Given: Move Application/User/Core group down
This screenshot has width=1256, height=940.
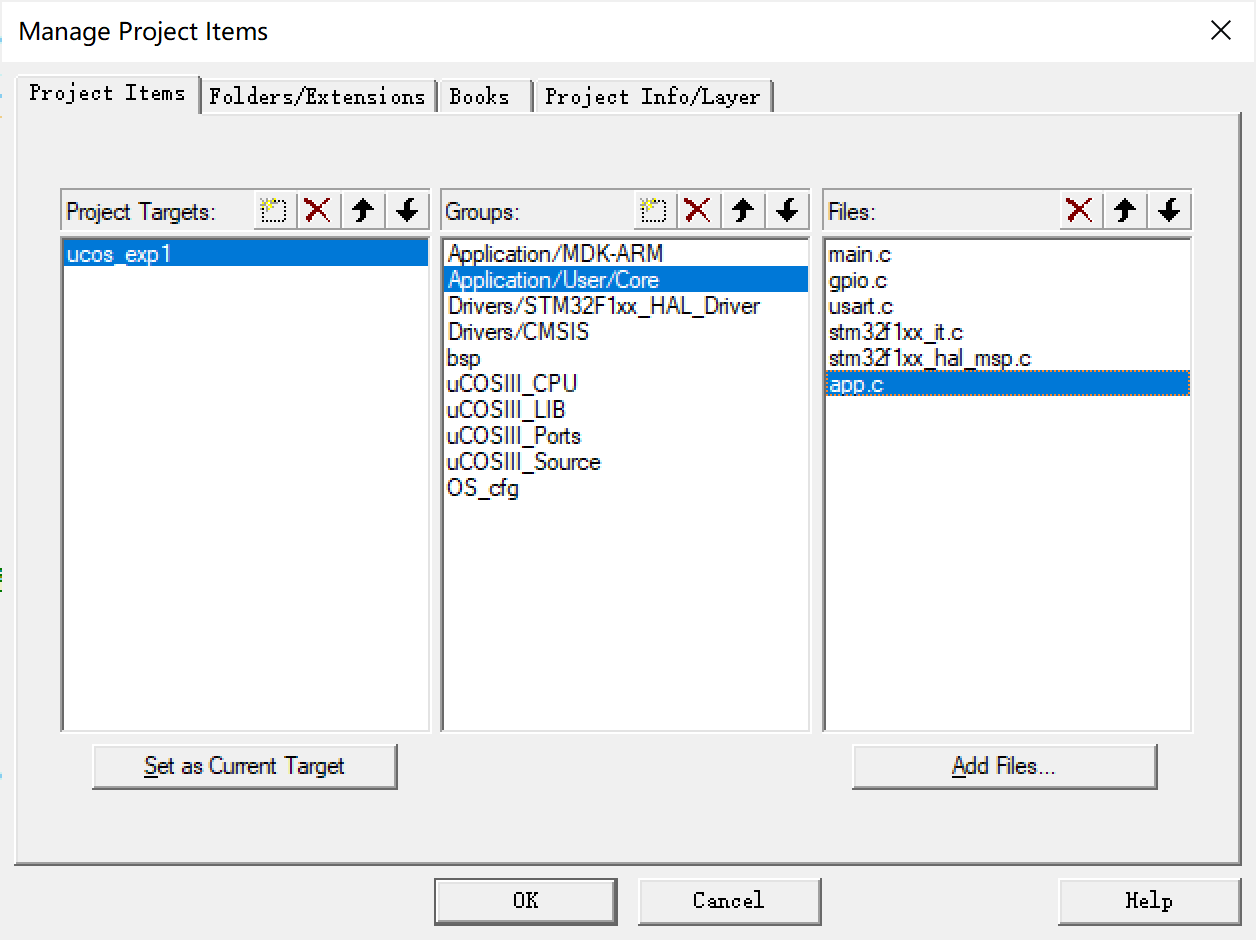Looking at the screenshot, I should [786, 210].
